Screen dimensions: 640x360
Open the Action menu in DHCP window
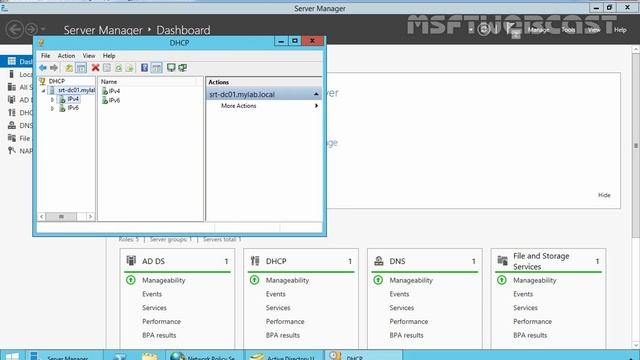click(x=66, y=56)
